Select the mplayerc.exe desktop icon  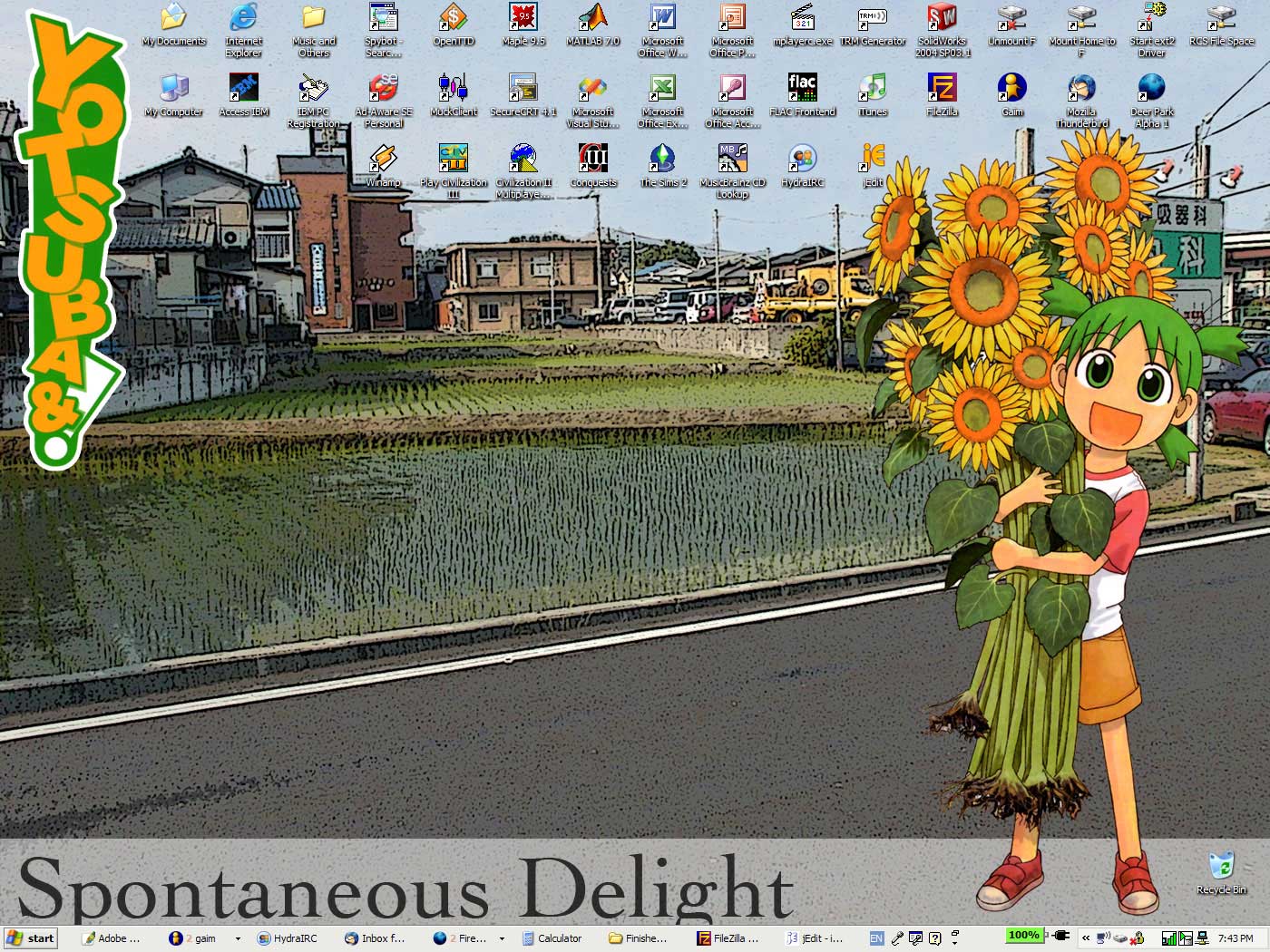[802, 24]
